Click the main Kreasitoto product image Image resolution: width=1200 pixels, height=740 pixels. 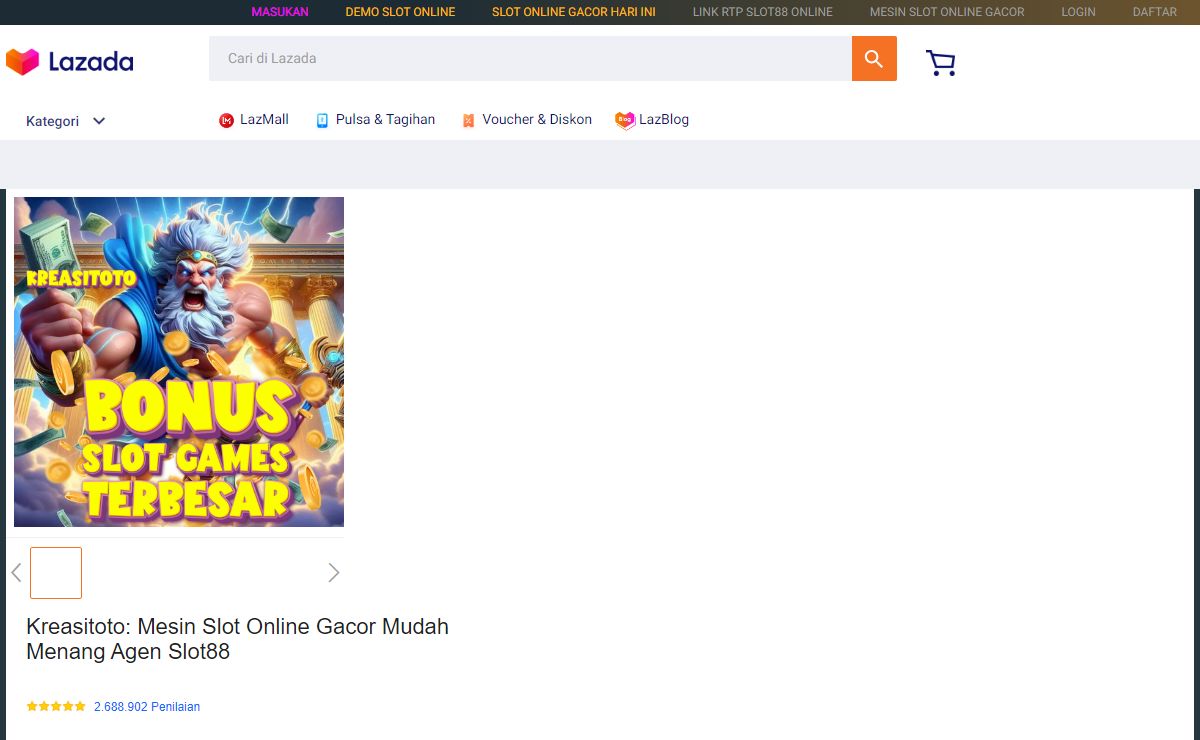click(x=179, y=362)
